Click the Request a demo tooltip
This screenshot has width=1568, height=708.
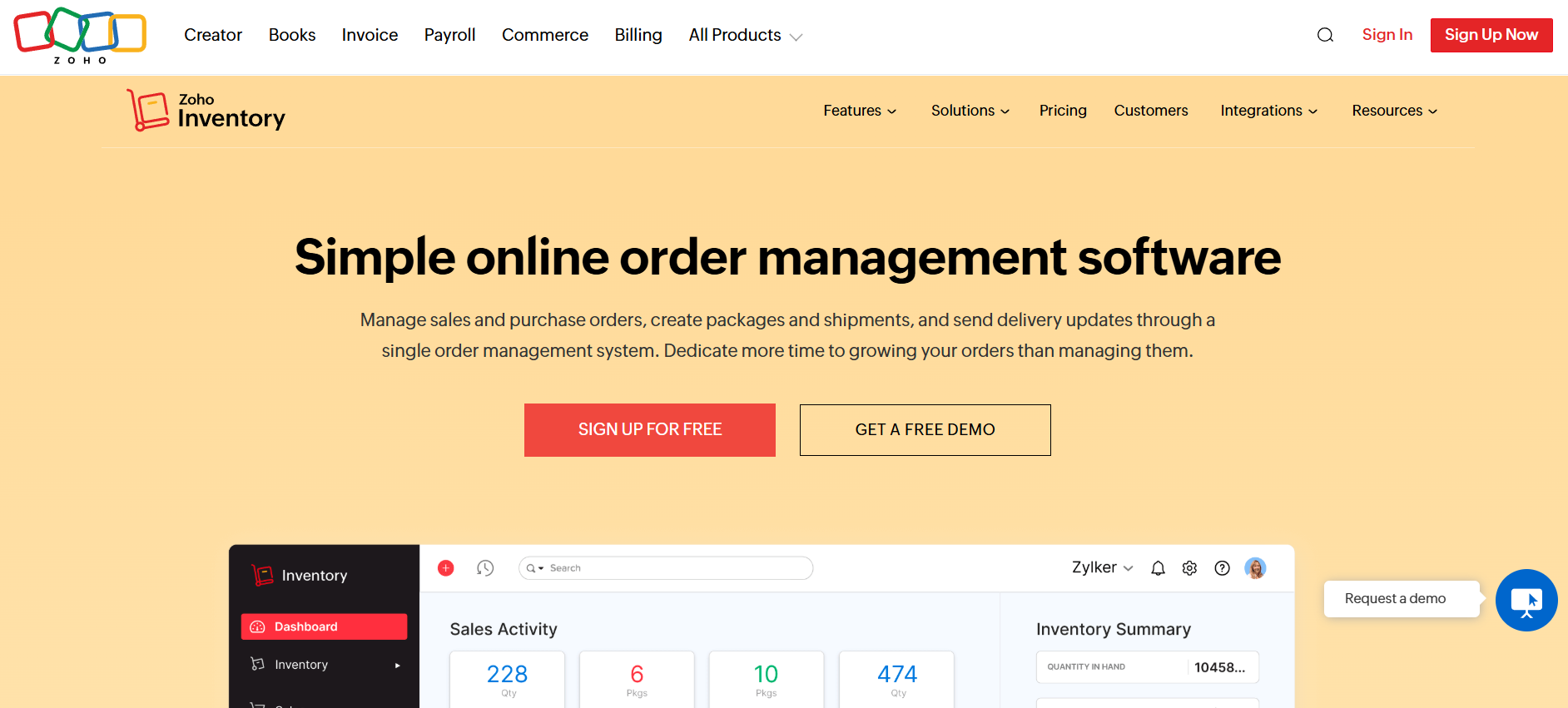pyautogui.click(x=1402, y=599)
